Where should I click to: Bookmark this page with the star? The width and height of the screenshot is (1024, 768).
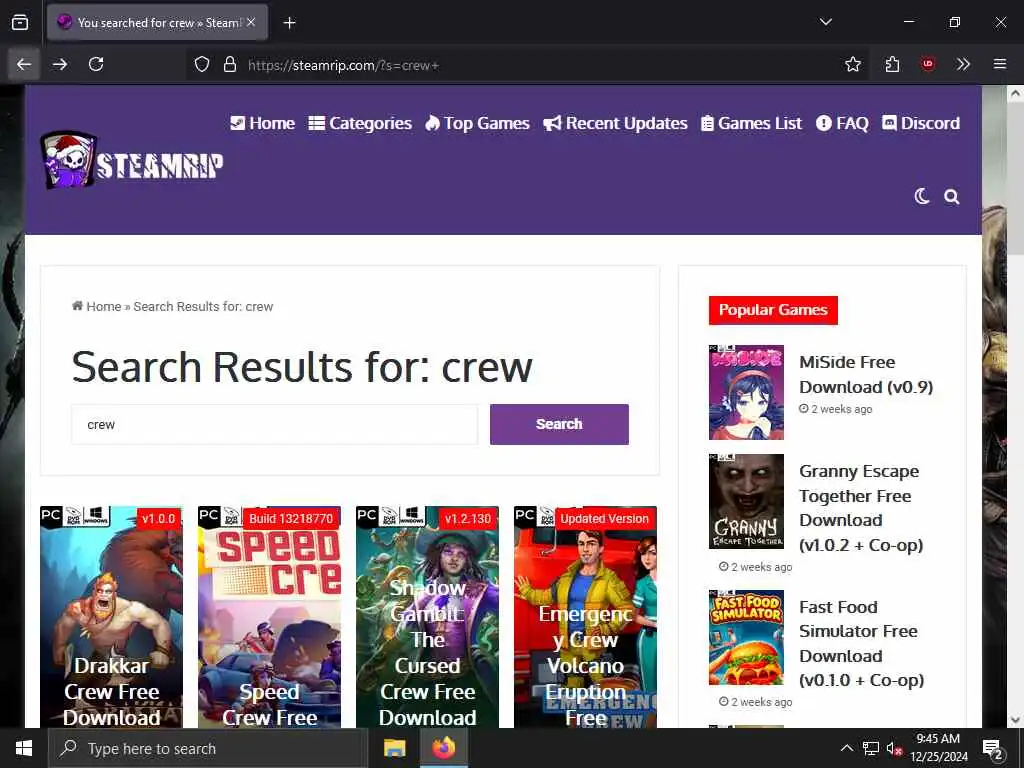click(852, 64)
